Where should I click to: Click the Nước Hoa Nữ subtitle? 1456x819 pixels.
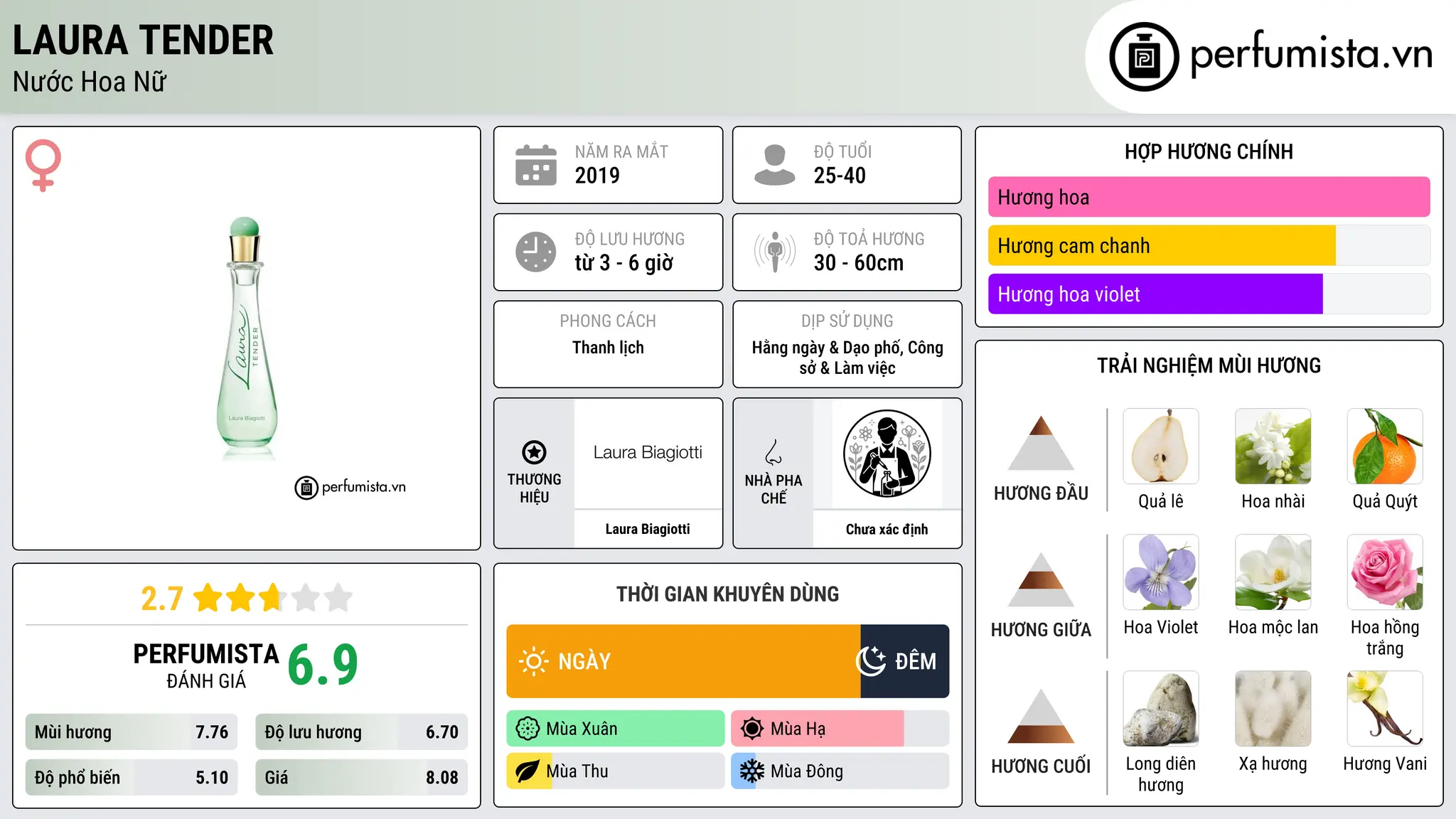(90, 82)
